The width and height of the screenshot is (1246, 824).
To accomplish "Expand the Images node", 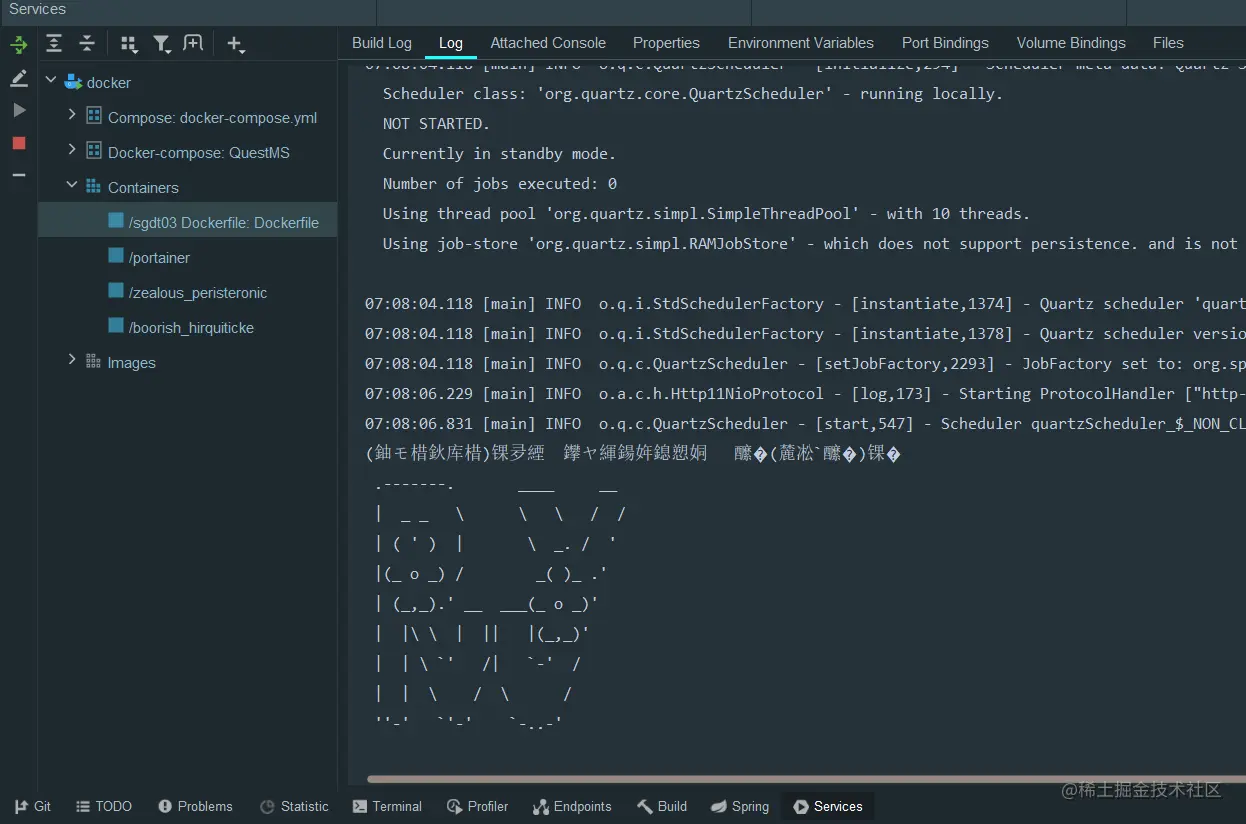I will (x=71, y=361).
